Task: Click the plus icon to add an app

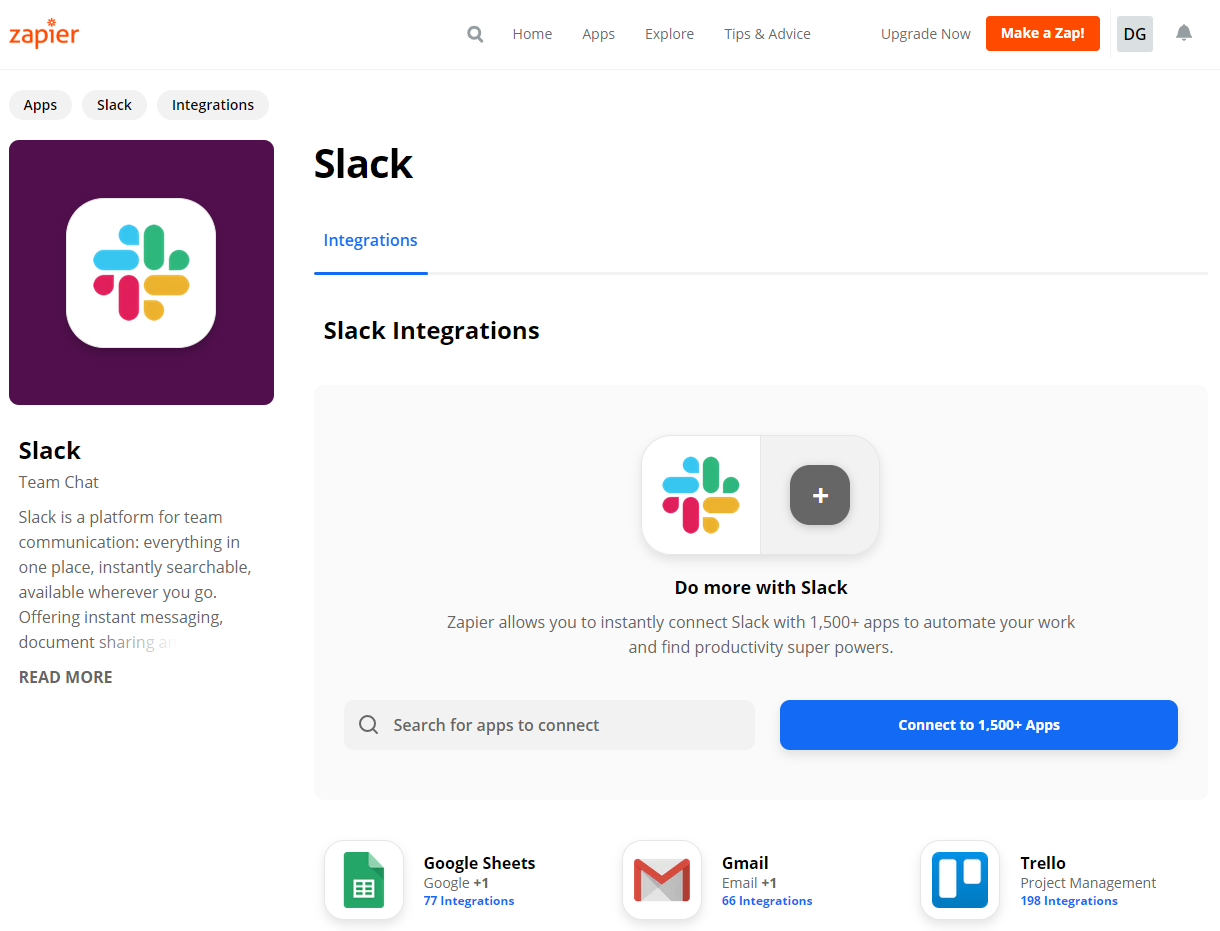Action: tap(820, 495)
